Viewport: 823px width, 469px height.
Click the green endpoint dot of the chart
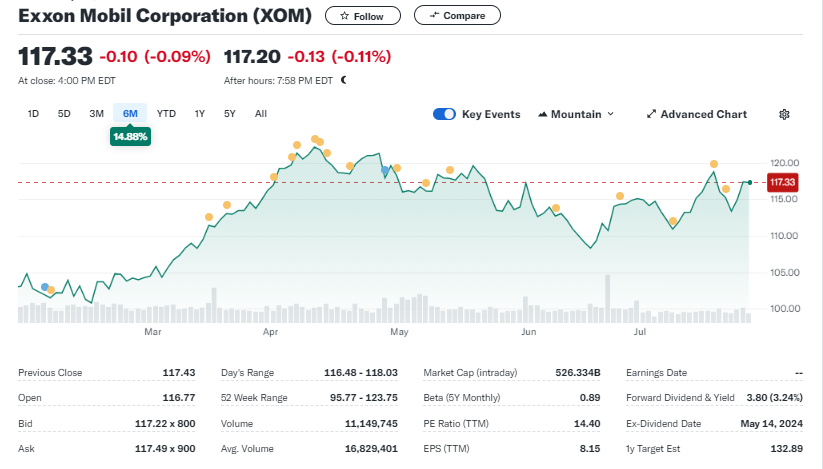coord(750,183)
